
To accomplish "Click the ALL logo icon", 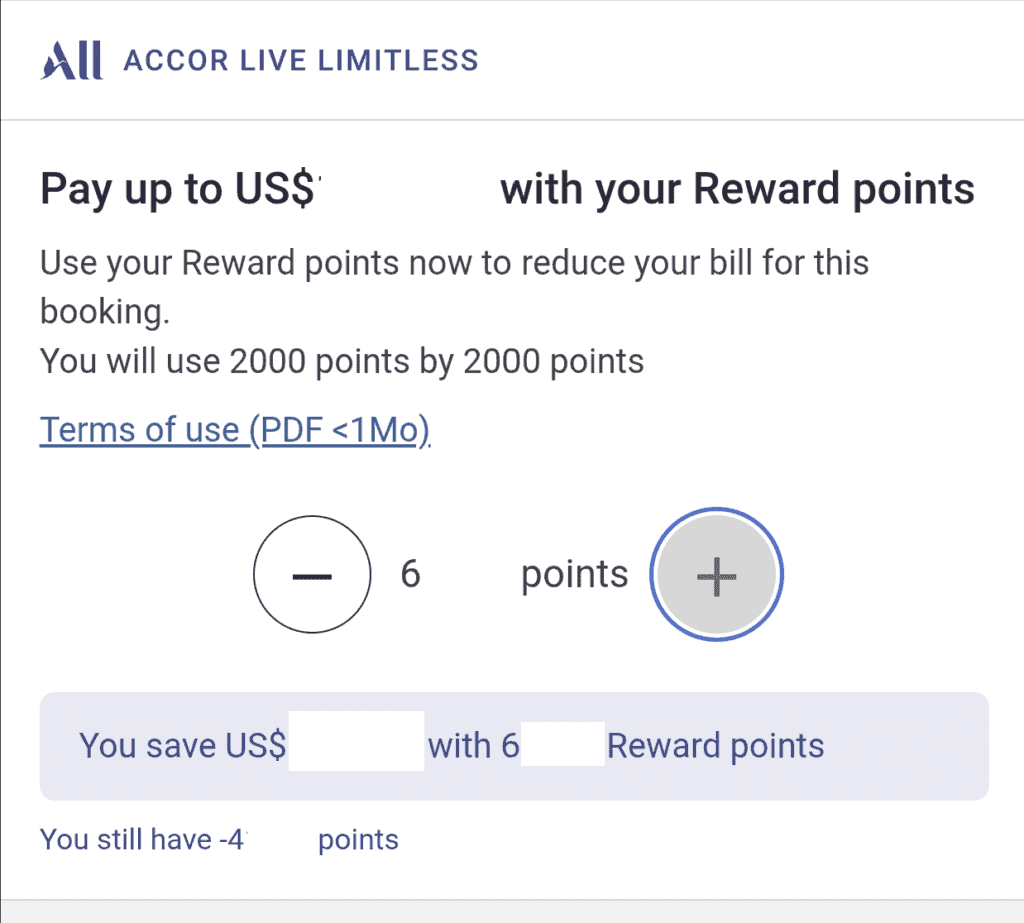I will (71, 60).
